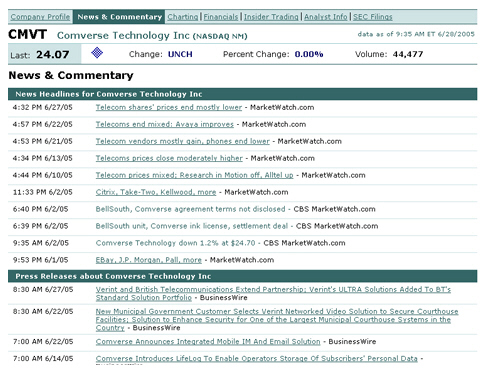The width and height of the screenshot is (496, 373).
Task: Open 'Telecom shares' prices end mostly lower' headline
Action: [169, 107]
